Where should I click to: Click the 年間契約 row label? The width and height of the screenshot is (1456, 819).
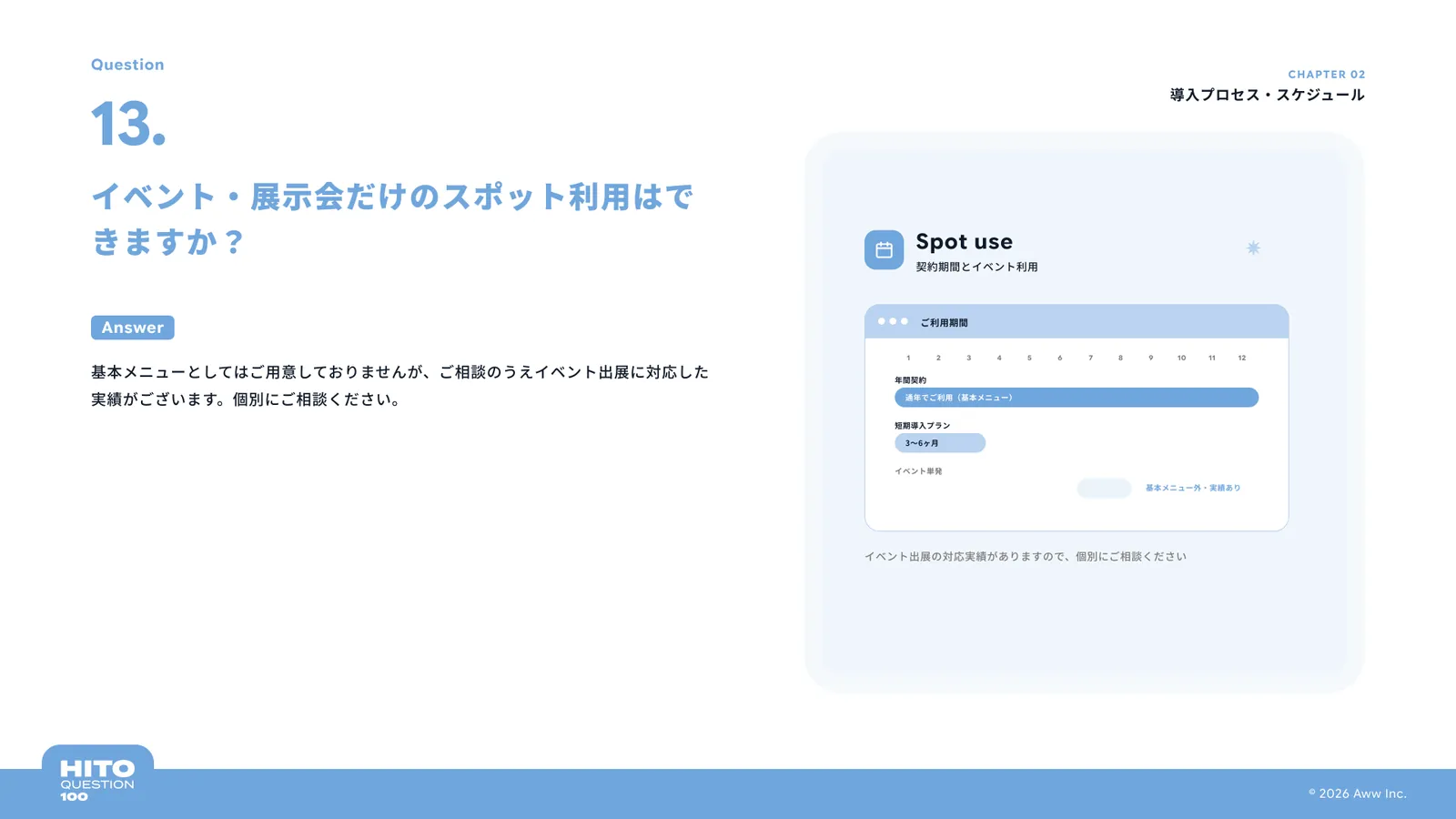[x=910, y=380]
